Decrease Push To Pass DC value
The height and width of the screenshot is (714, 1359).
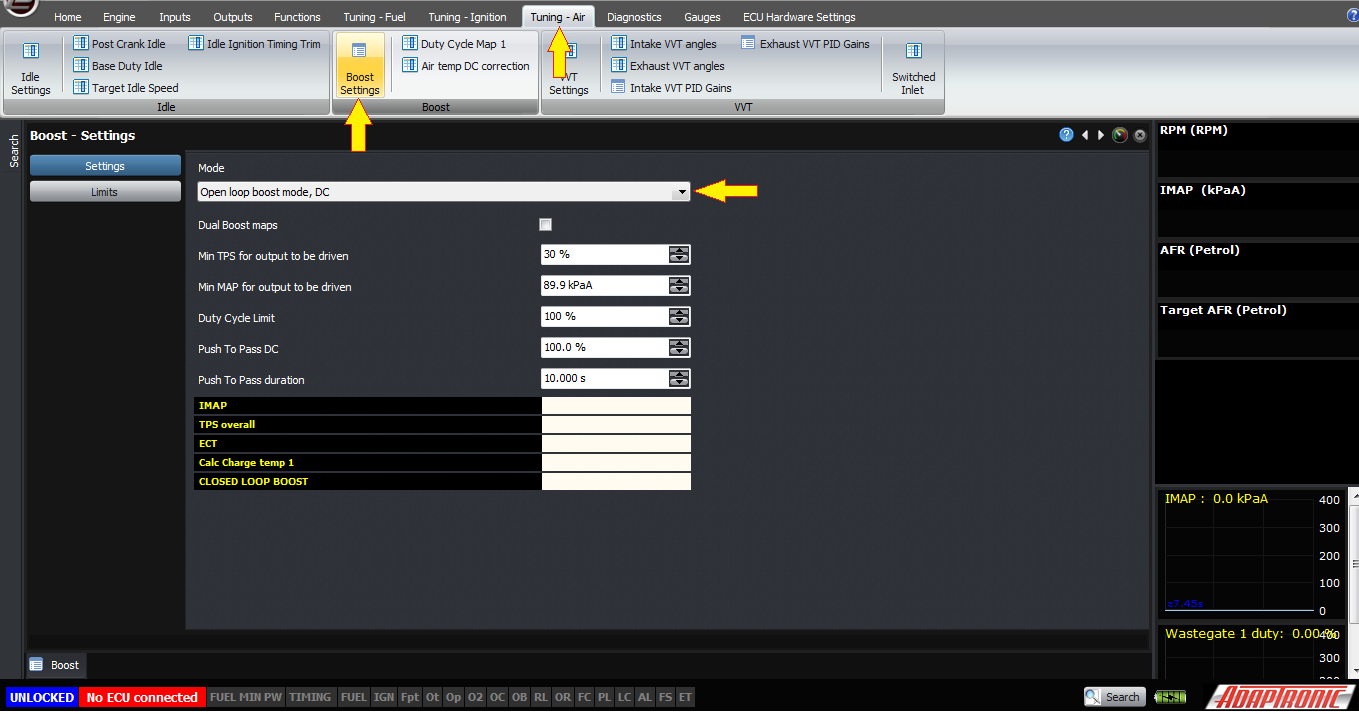click(x=679, y=353)
